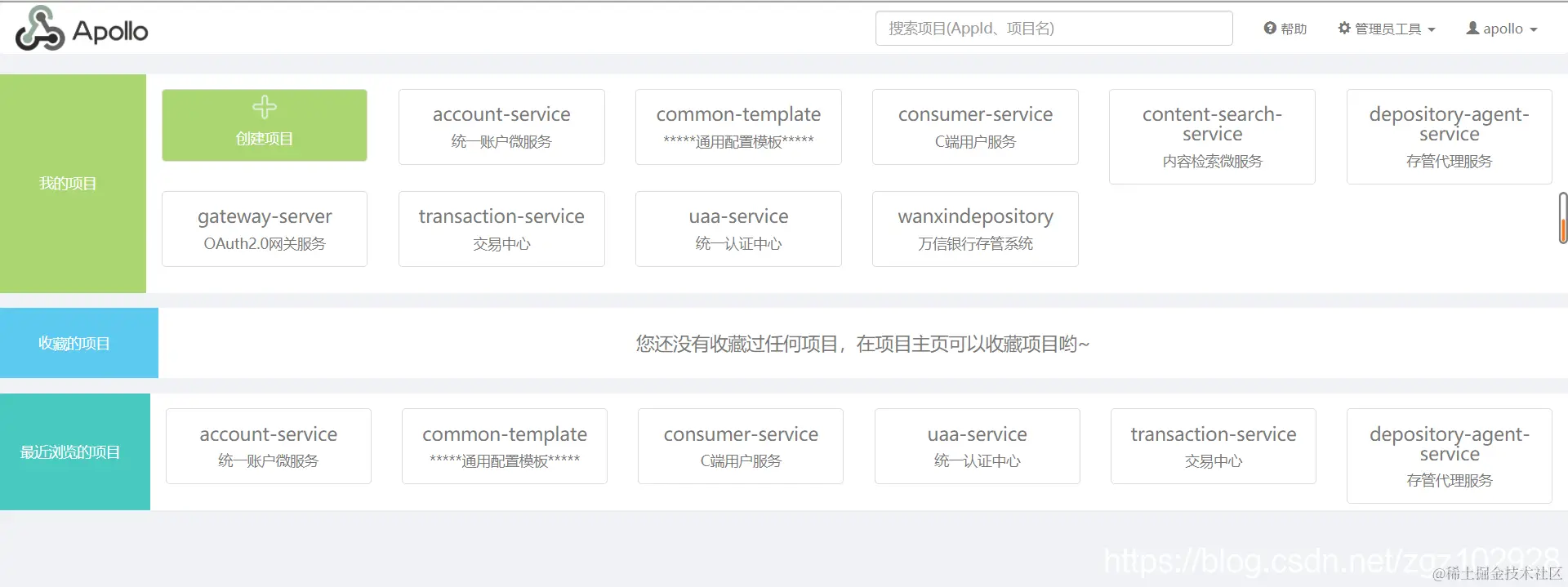Open the wanxindepository project card
This screenshot has width=1568, height=587.
pos(975,229)
